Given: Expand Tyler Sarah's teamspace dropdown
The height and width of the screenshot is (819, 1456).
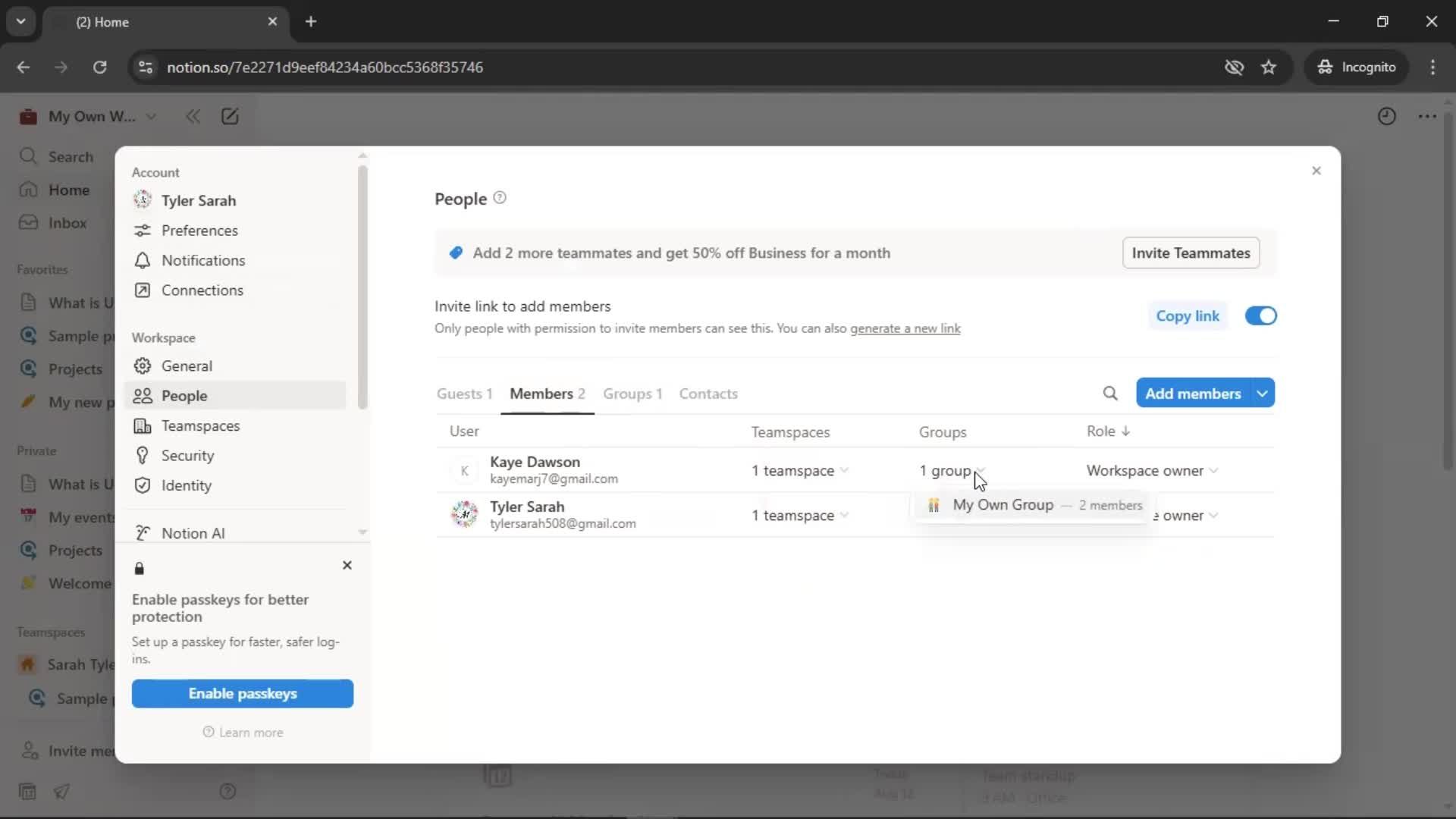Looking at the screenshot, I should click(x=800, y=515).
